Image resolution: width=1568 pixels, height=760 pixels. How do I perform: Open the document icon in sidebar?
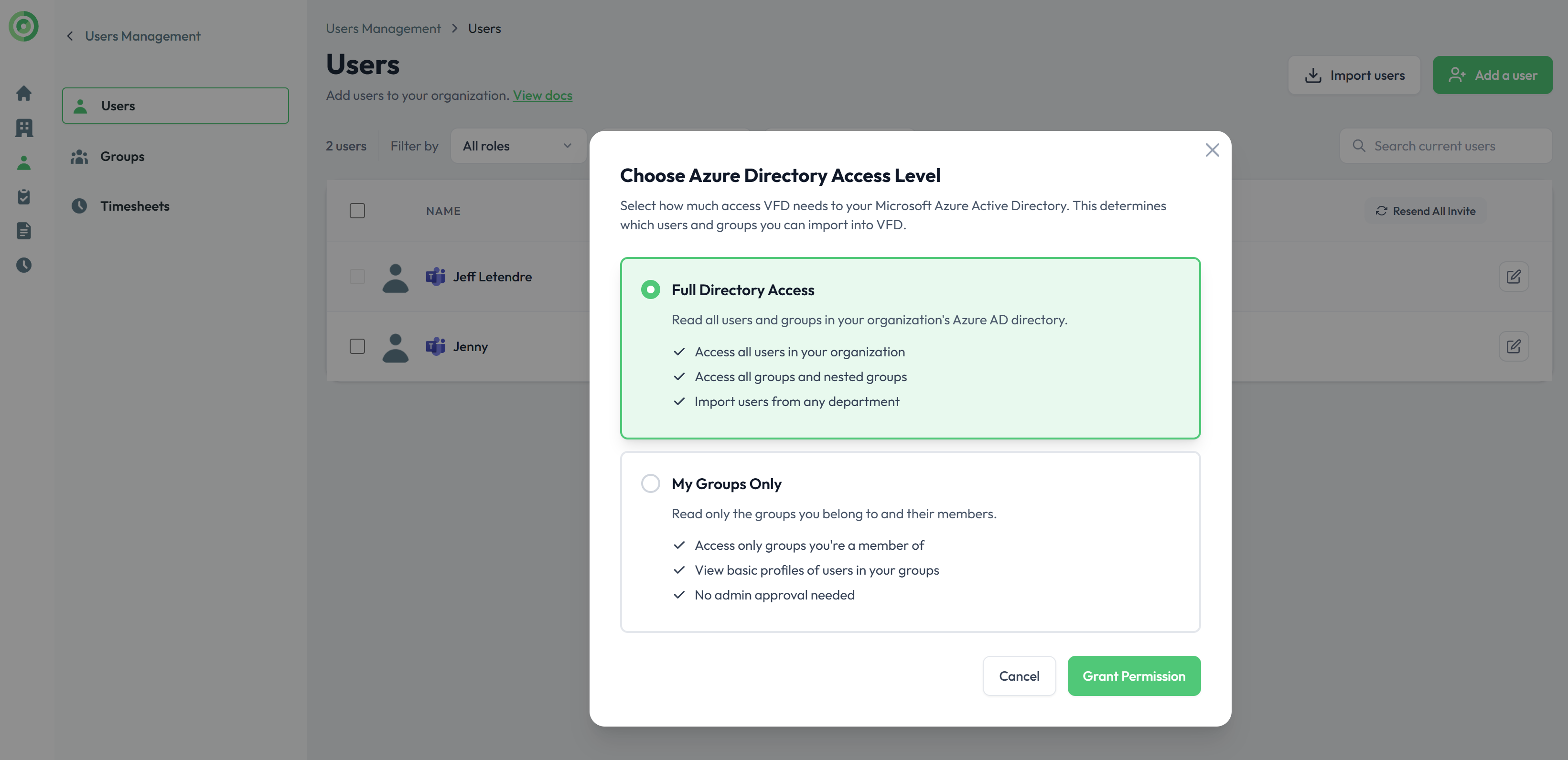click(x=24, y=231)
